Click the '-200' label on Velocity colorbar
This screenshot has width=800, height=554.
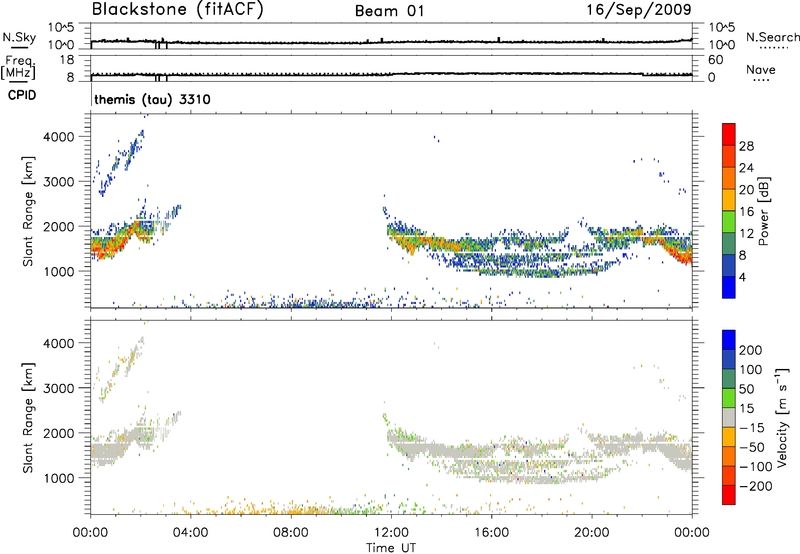tap(755, 486)
